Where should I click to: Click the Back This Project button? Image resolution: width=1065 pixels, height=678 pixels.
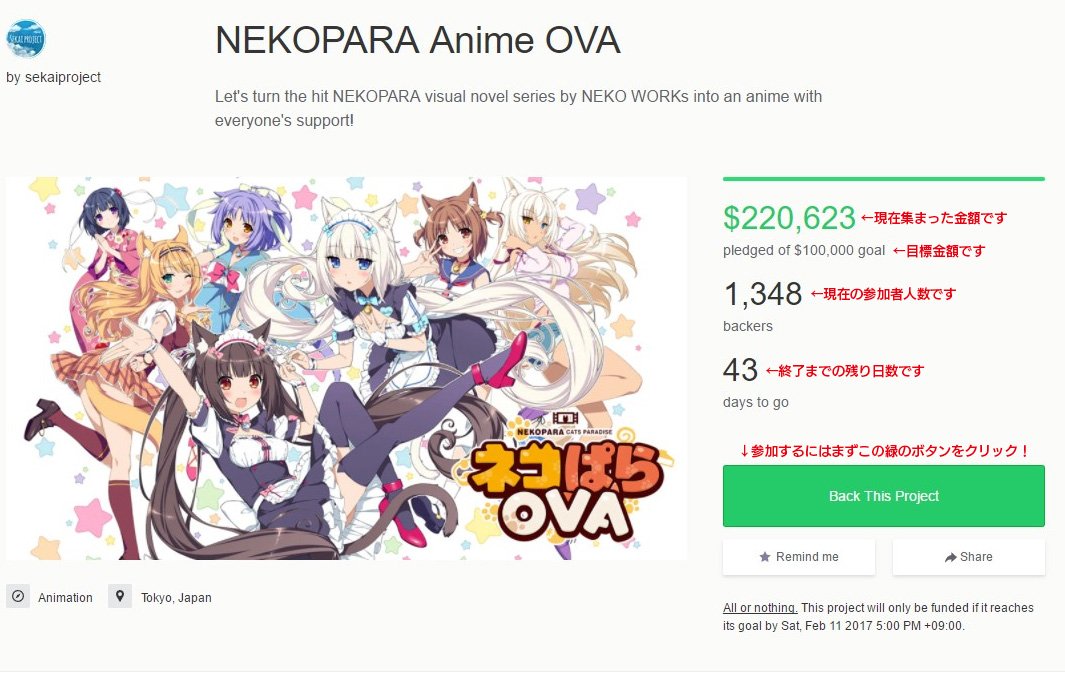884,496
